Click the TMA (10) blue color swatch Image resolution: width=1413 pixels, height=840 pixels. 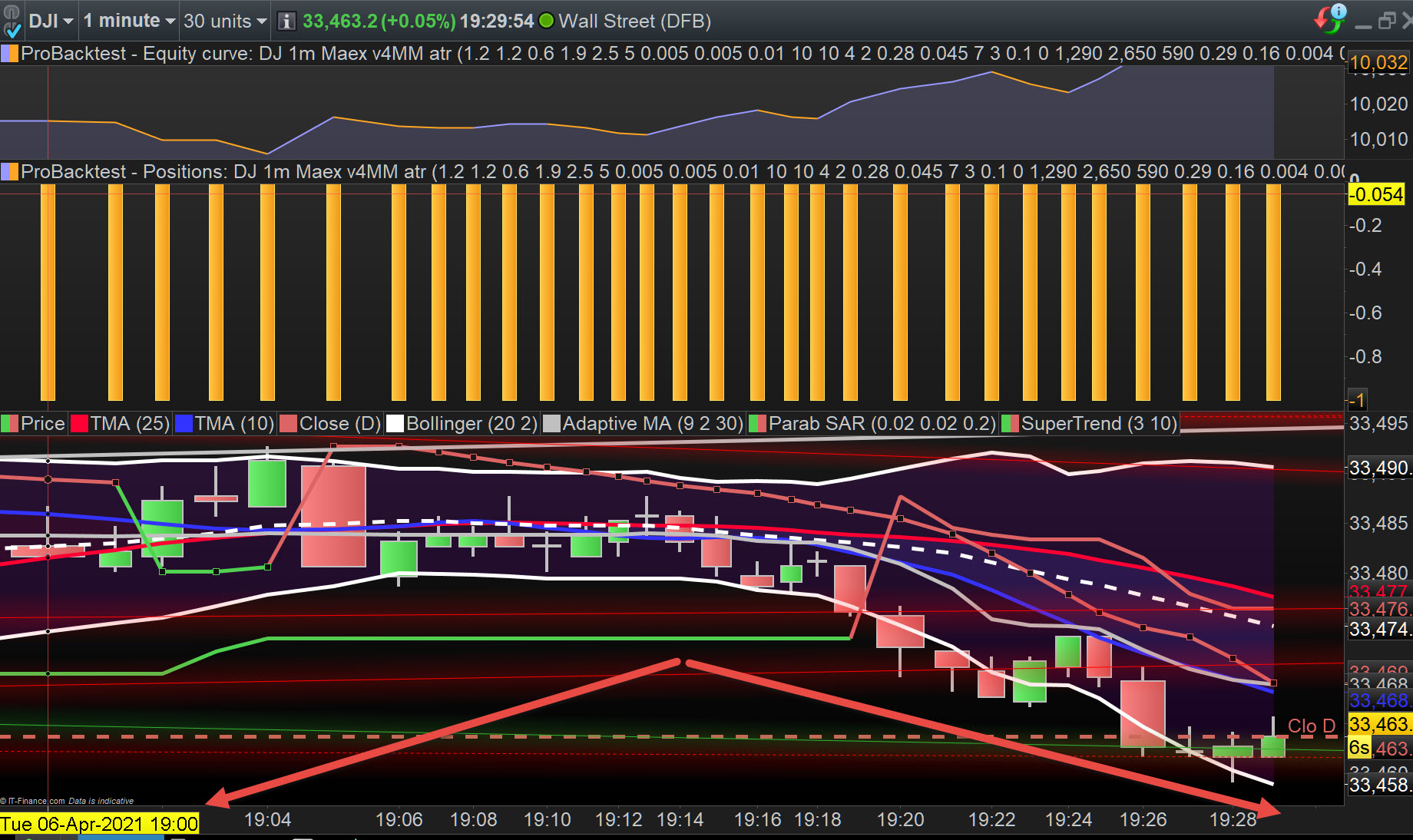tap(184, 424)
